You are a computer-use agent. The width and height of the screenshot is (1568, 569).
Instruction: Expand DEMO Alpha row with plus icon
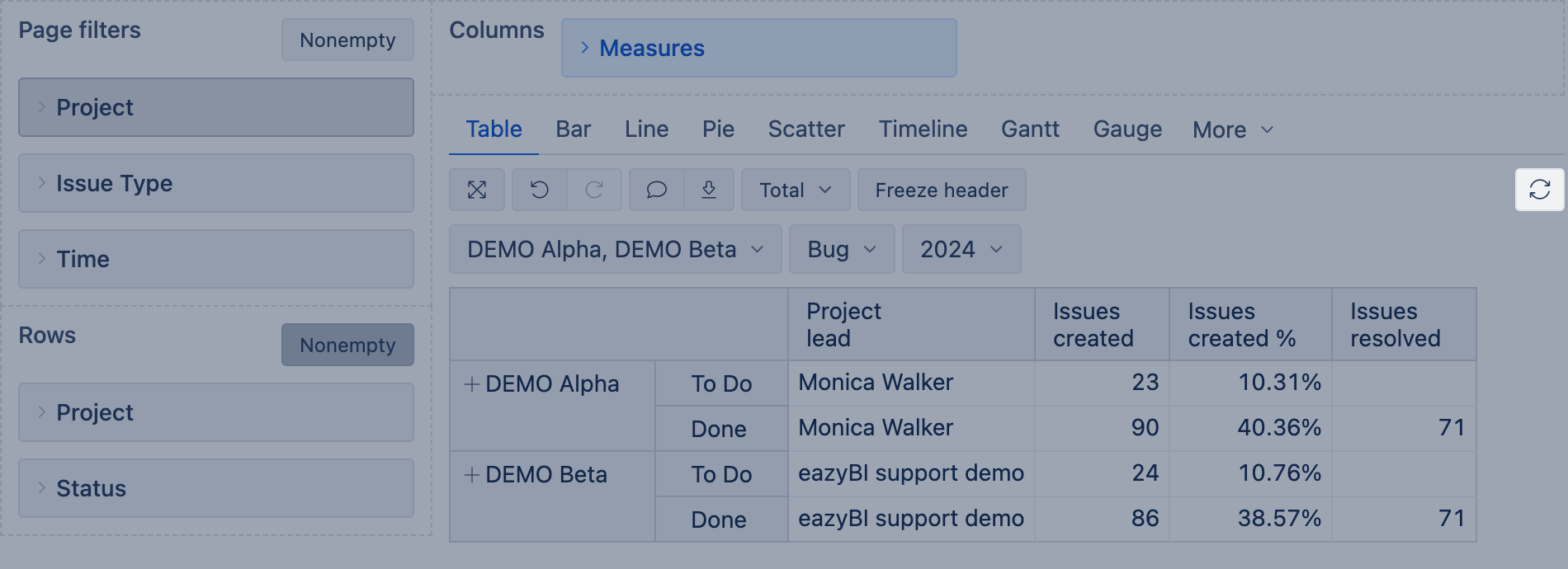(x=471, y=384)
